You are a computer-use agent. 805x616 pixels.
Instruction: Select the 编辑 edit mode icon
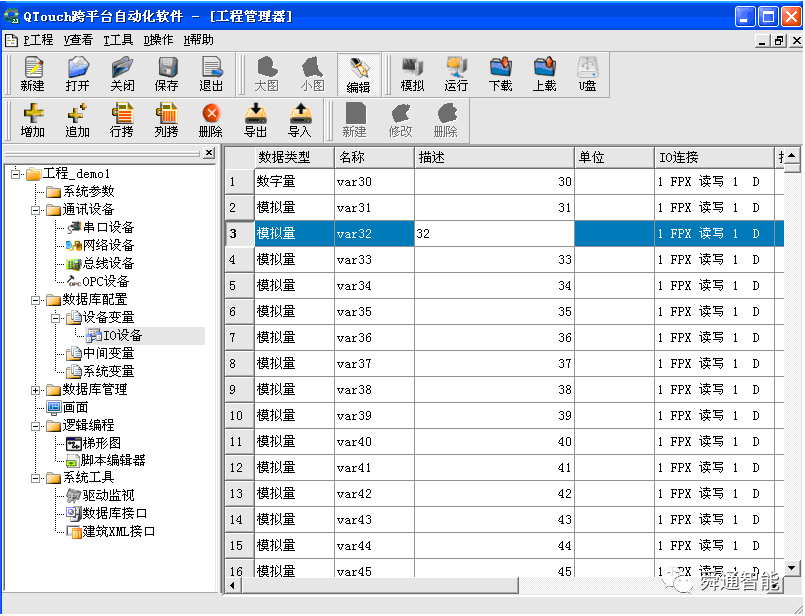pyautogui.click(x=358, y=75)
